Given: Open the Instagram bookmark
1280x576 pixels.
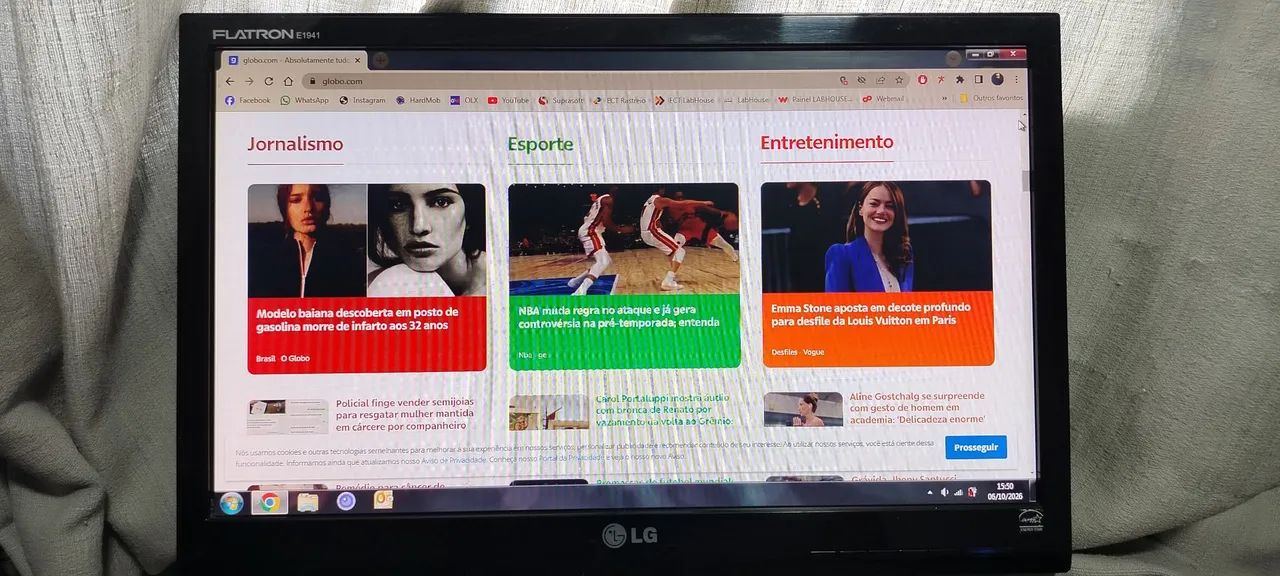Looking at the screenshot, I should click(362, 100).
